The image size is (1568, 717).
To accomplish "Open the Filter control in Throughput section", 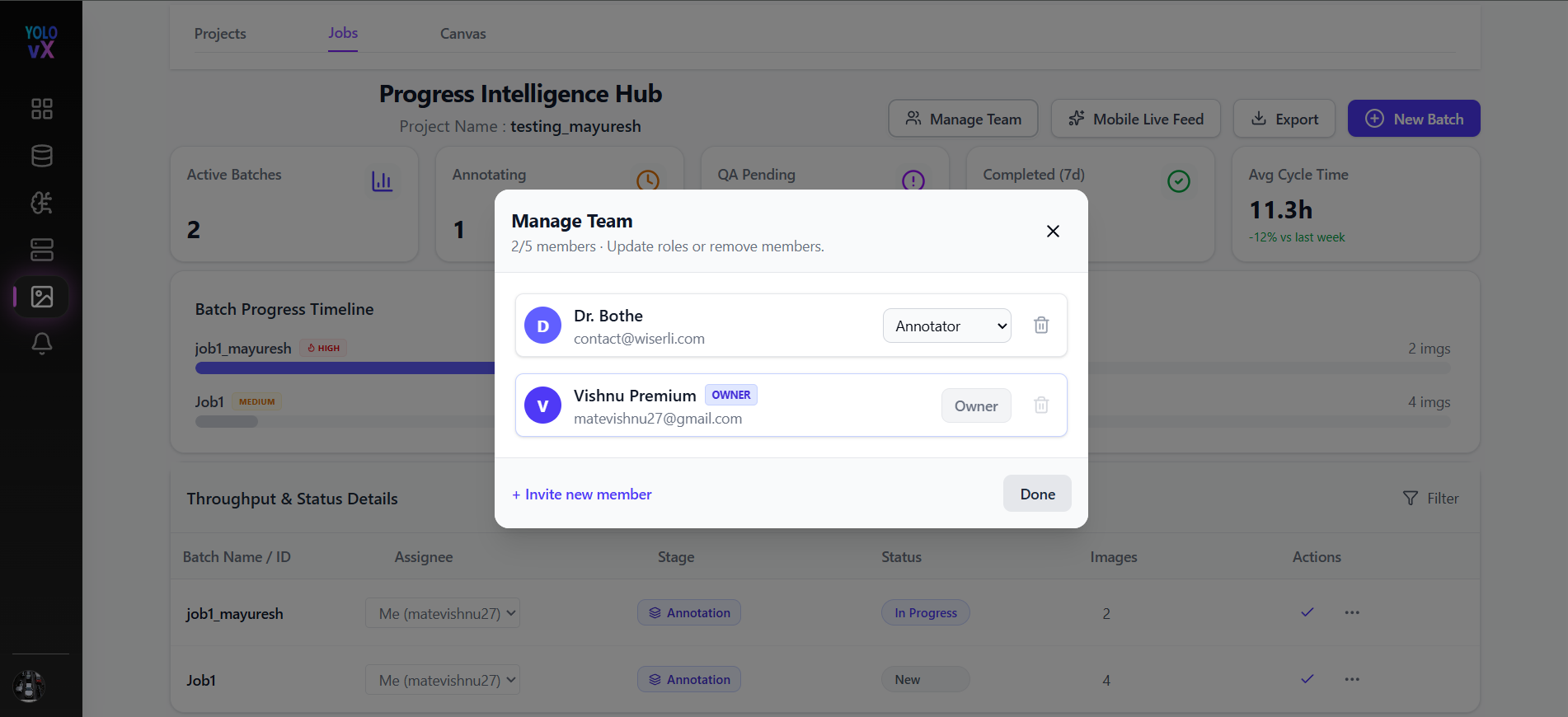I will pos(1430,499).
